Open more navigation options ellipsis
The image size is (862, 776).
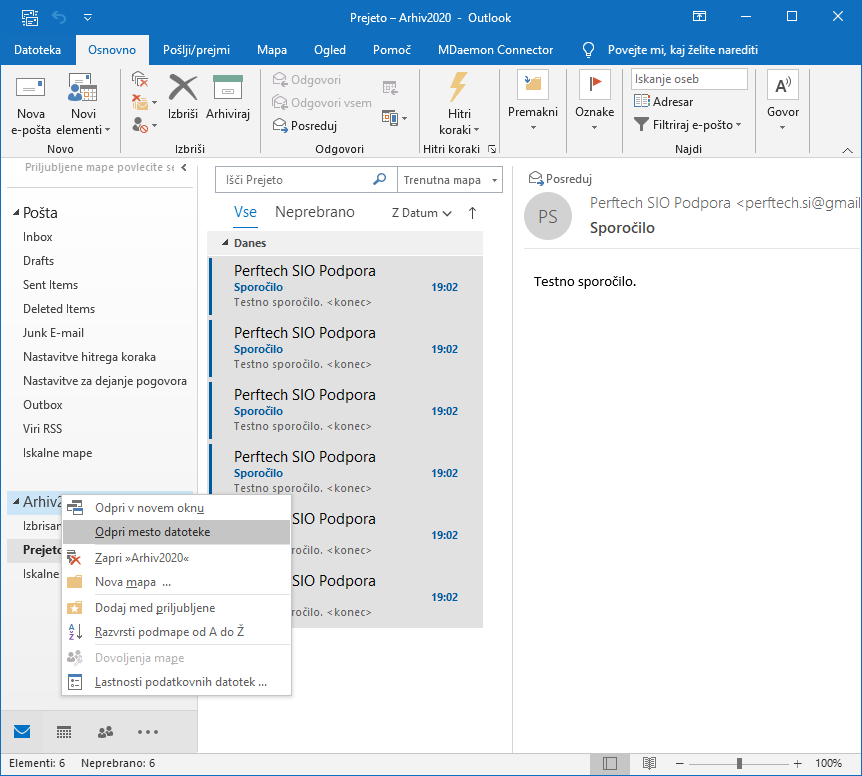pyautogui.click(x=148, y=732)
